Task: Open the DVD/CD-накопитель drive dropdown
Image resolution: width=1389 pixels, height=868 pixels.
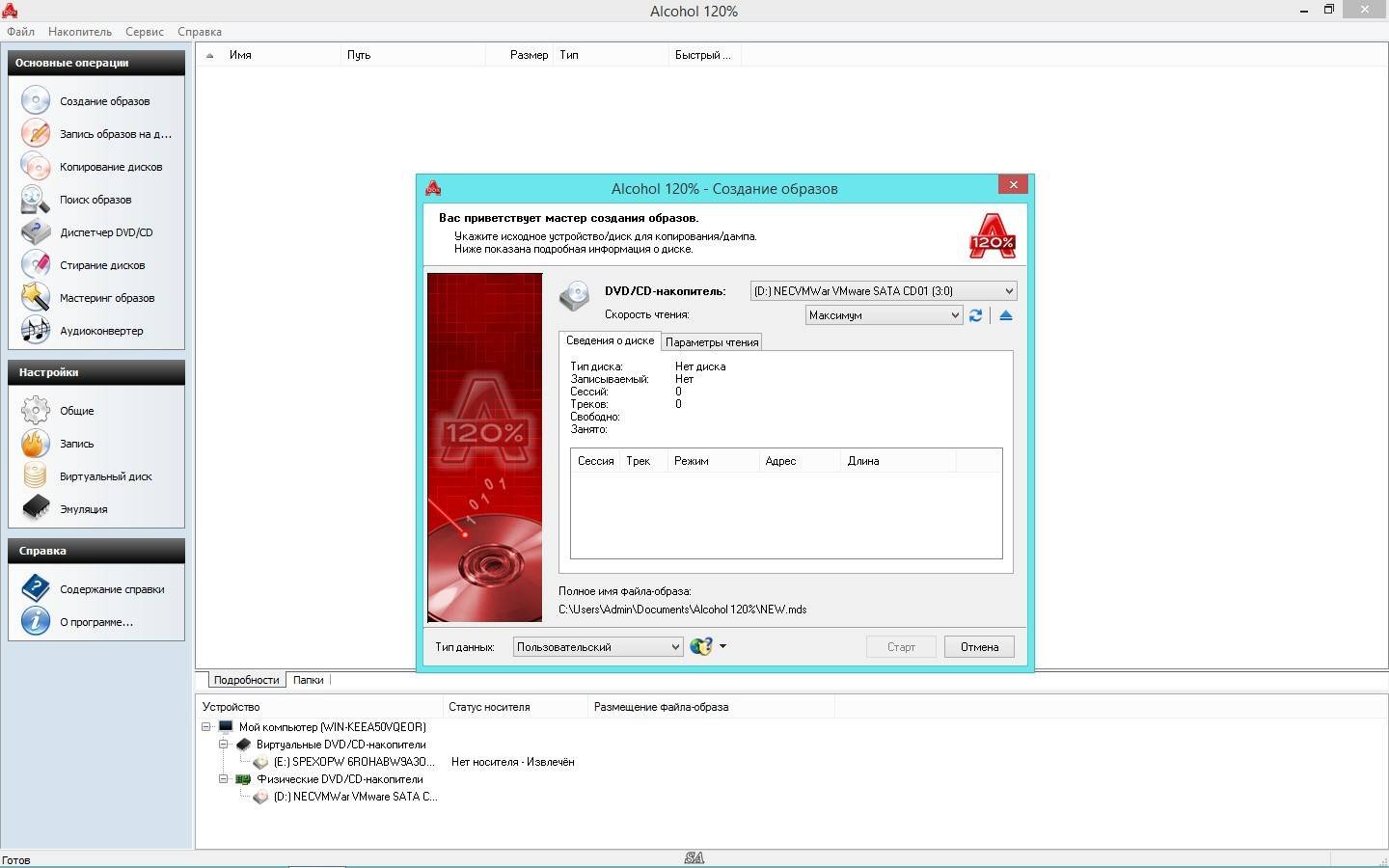Action: pos(884,290)
